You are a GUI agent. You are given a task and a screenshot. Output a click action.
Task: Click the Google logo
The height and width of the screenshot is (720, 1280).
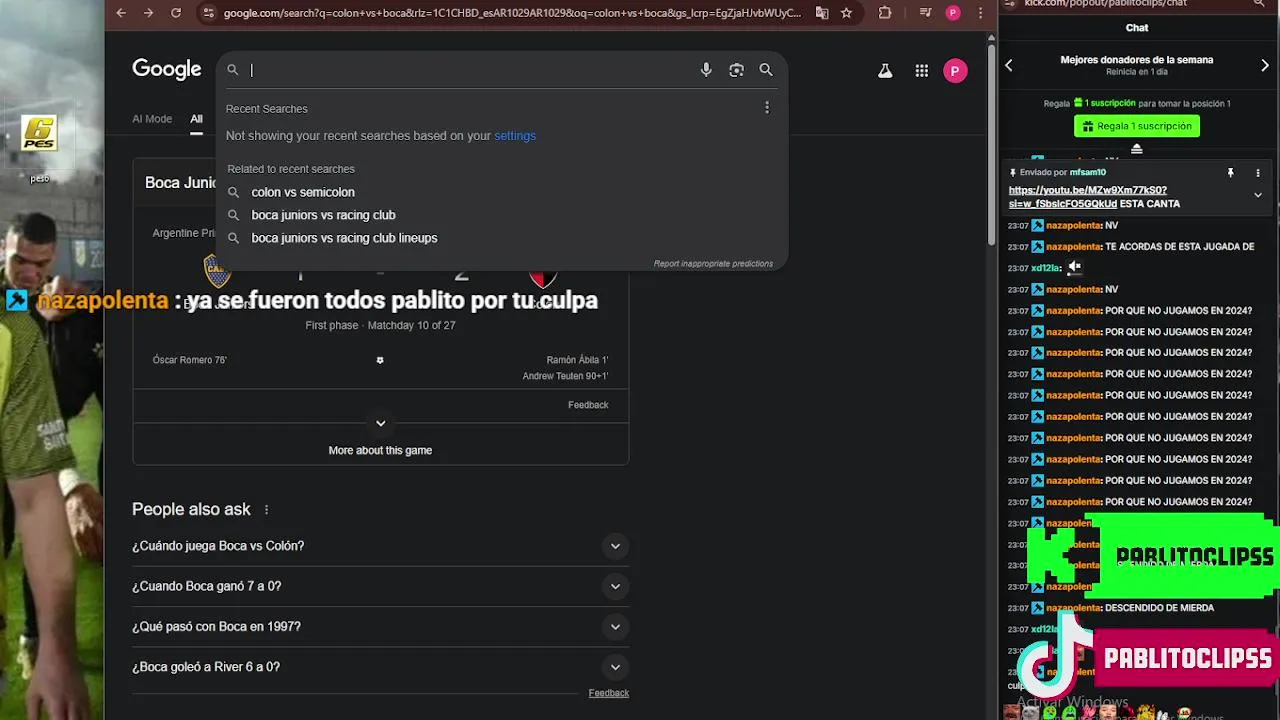click(167, 69)
